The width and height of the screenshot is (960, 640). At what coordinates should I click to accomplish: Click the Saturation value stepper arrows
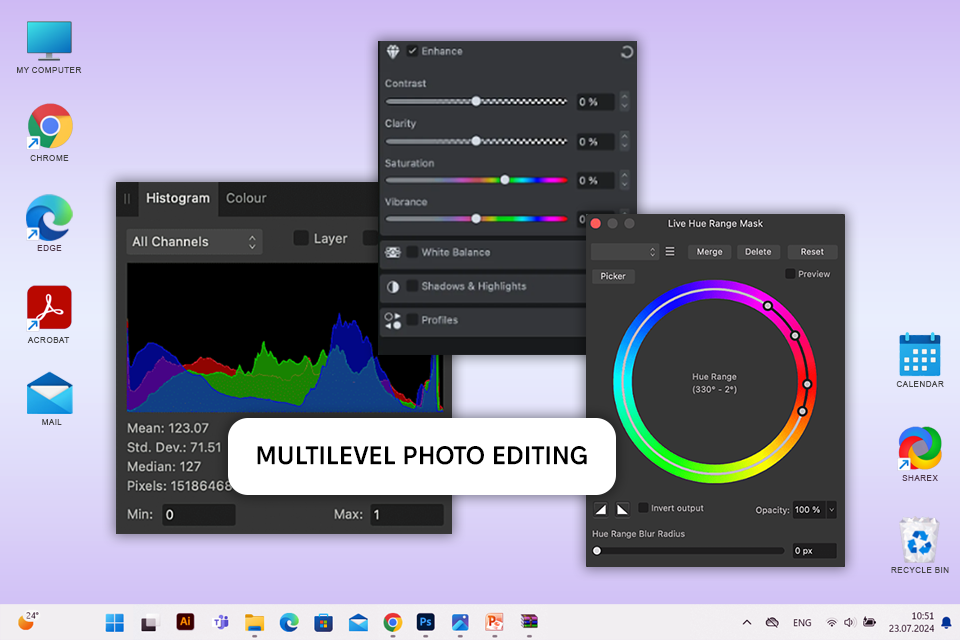(x=624, y=180)
